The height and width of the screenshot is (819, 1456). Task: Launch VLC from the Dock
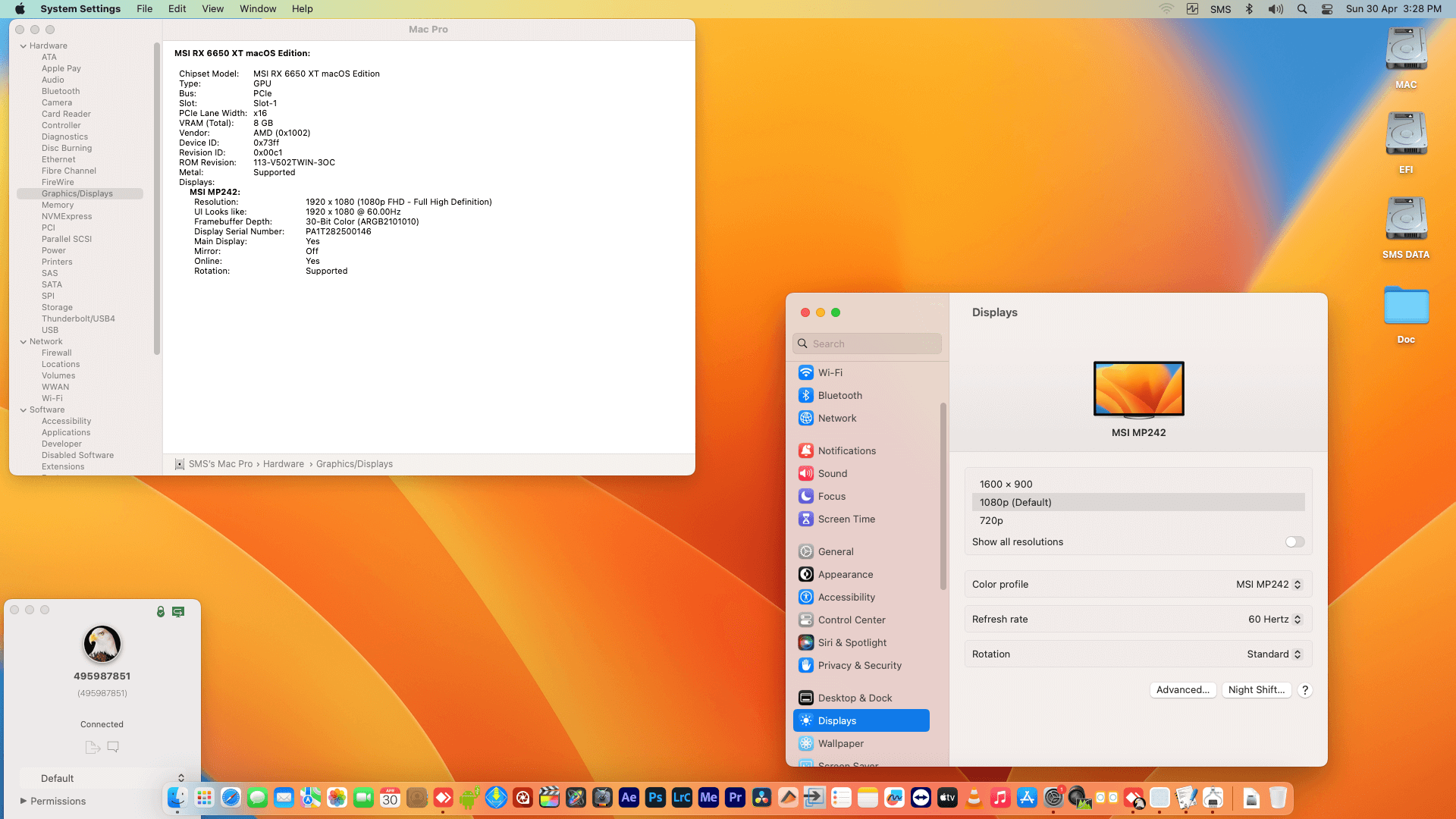(x=974, y=798)
